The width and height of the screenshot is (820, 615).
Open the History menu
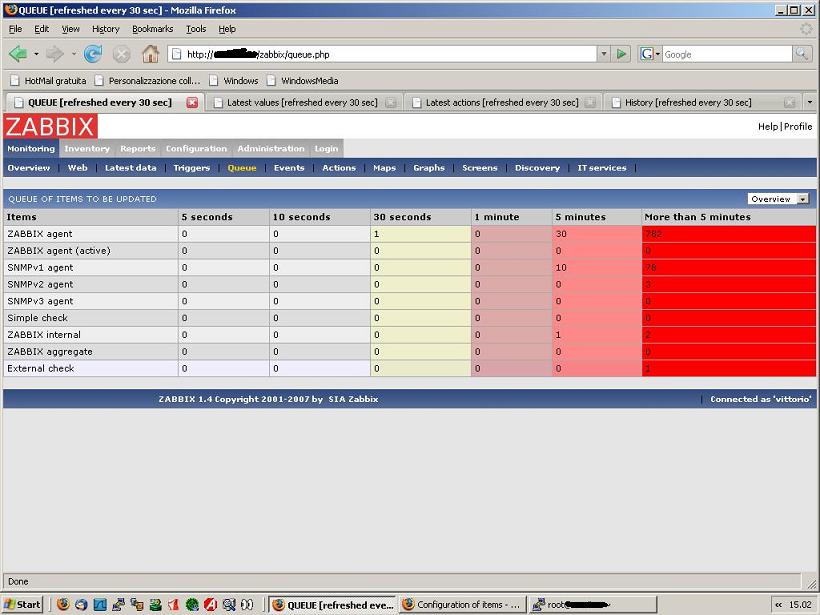tap(106, 29)
